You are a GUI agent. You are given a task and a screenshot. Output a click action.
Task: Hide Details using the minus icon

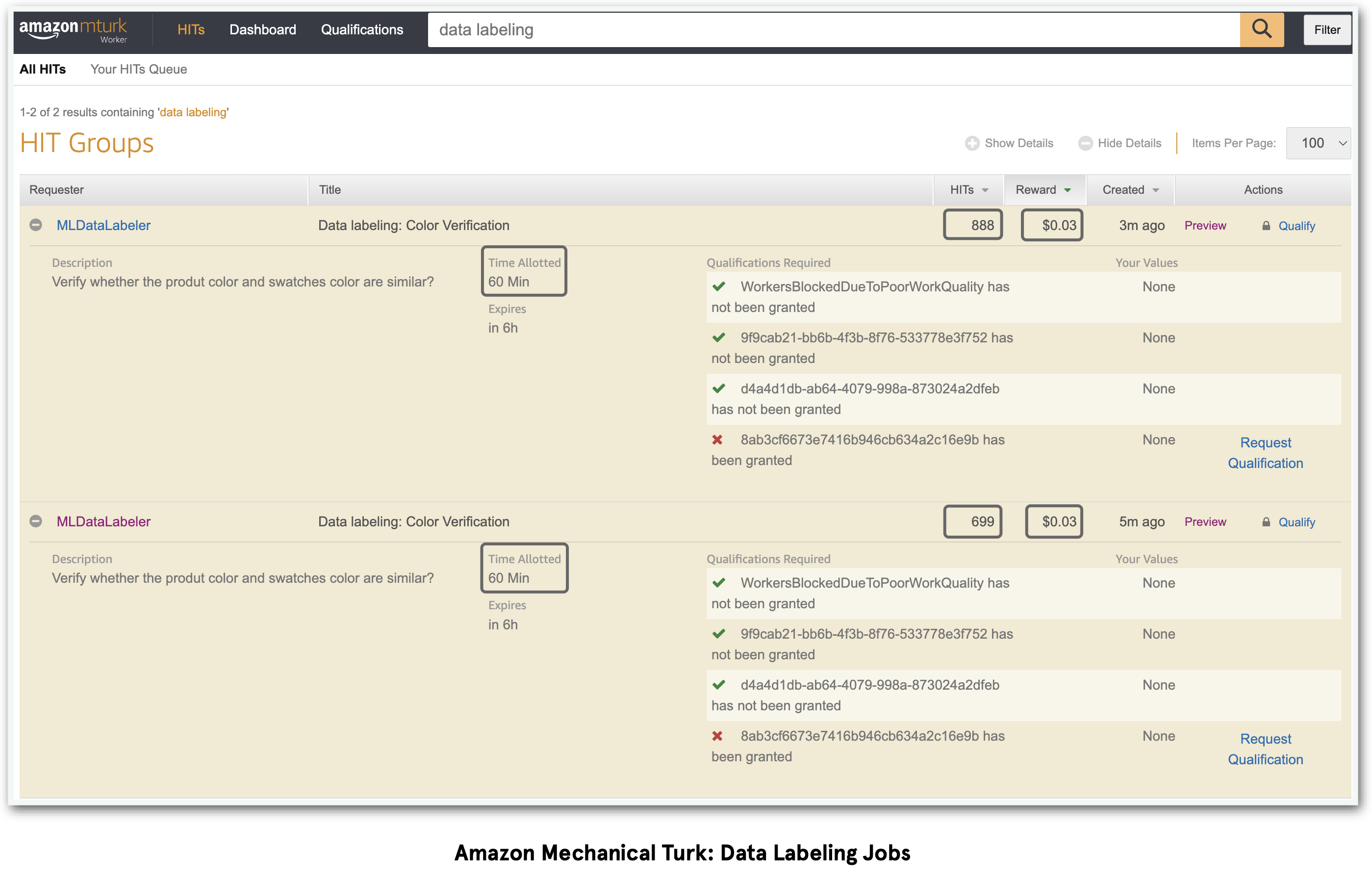click(x=1085, y=143)
